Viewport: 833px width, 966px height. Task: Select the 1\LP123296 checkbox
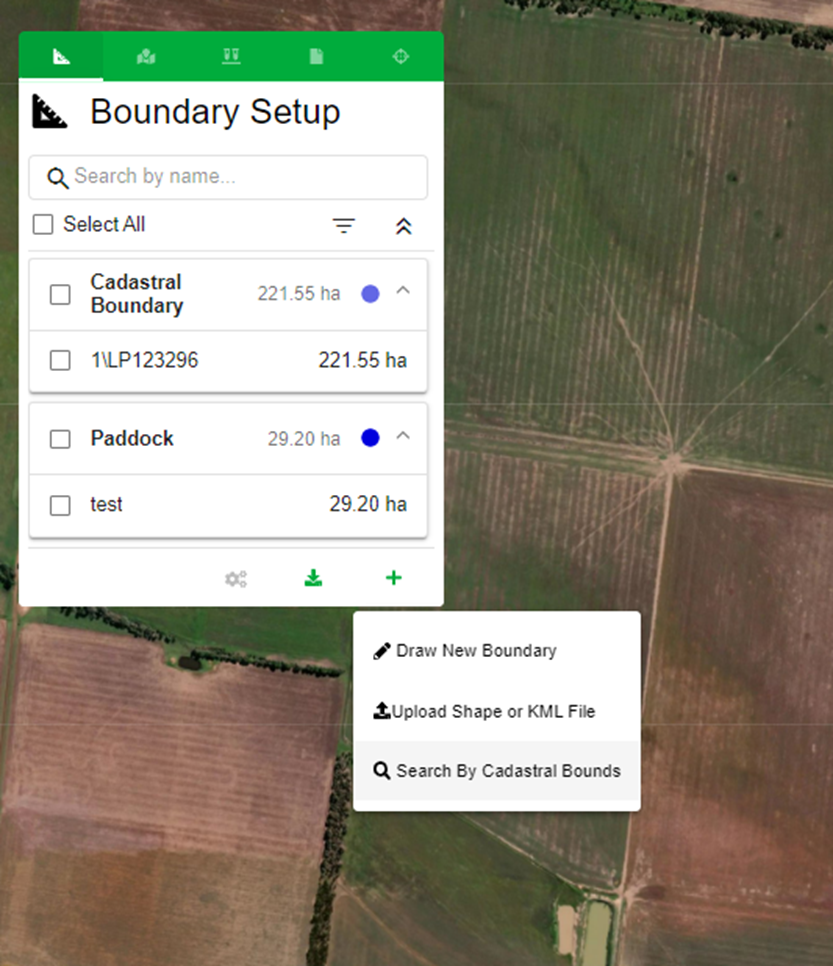[x=60, y=360]
